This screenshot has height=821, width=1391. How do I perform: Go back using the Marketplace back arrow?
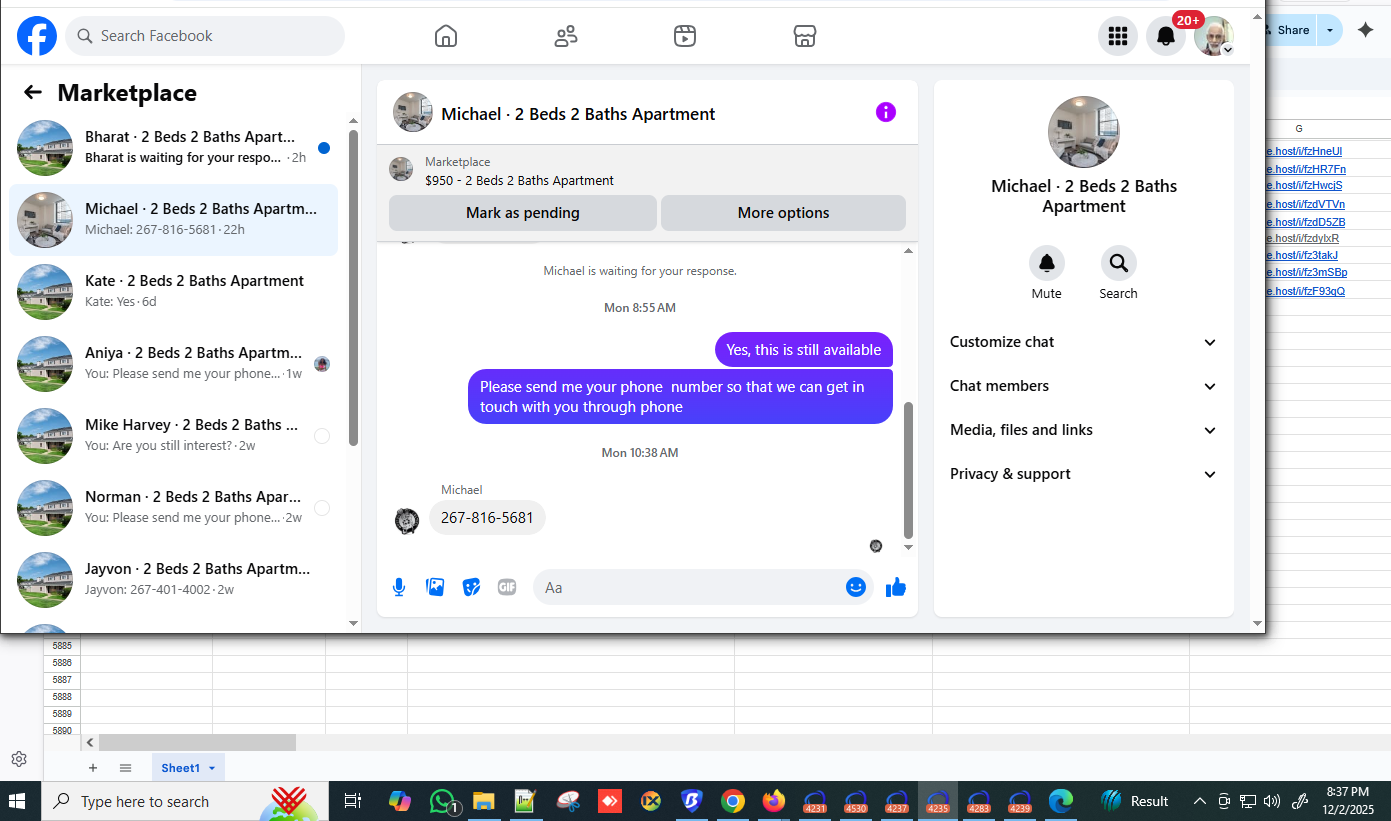pos(33,93)
